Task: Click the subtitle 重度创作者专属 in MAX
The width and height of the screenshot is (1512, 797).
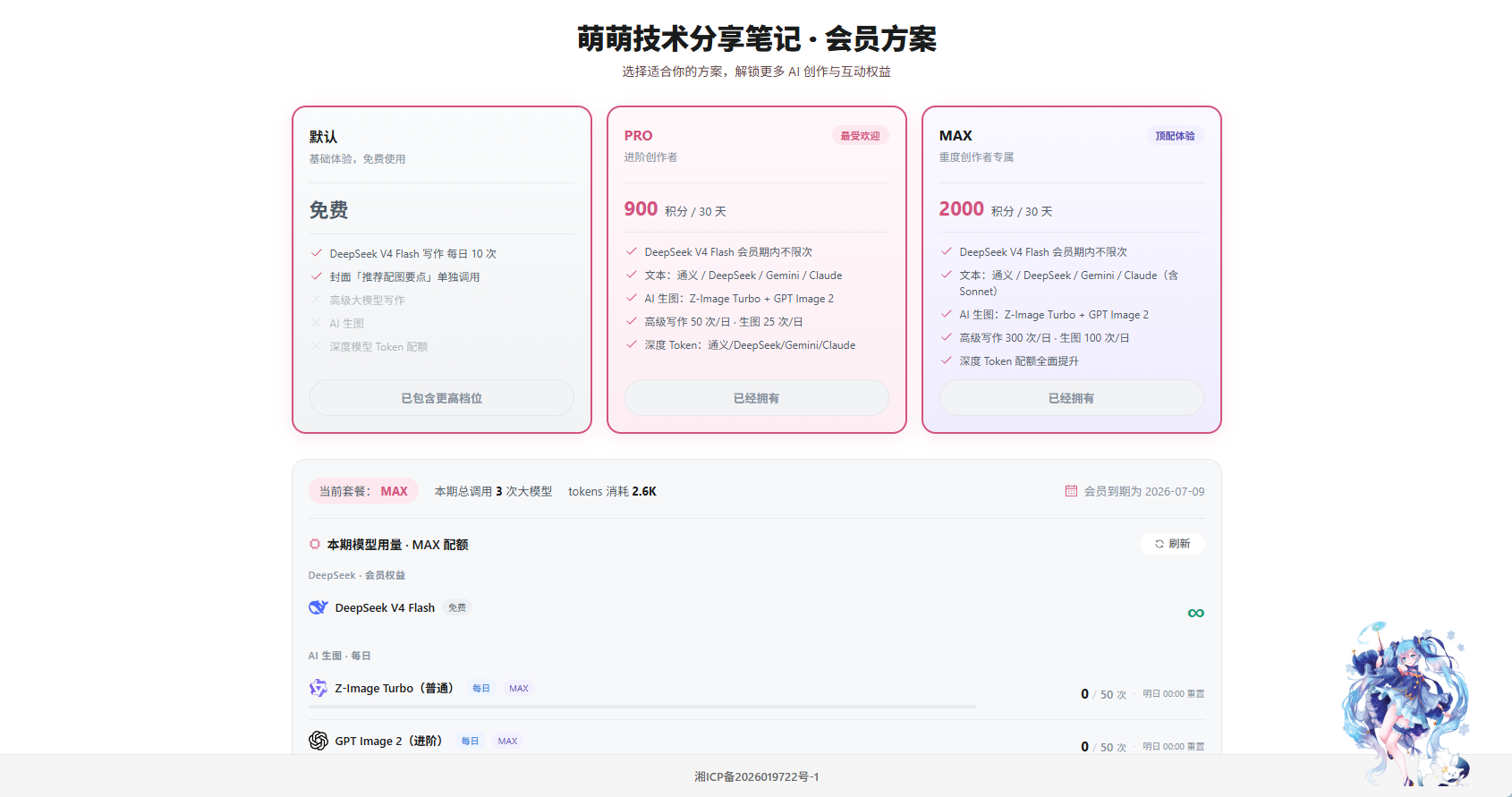Action: click(x=977, y=157)
